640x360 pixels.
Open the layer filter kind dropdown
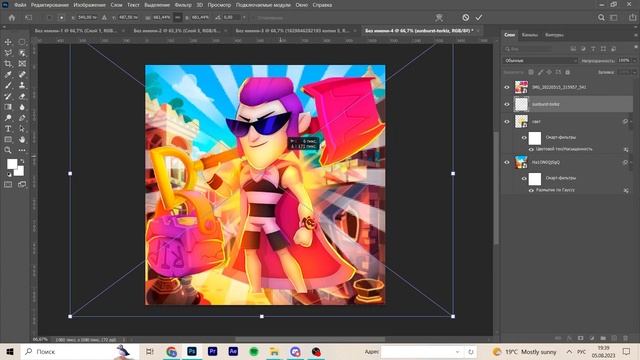[528, 49]
